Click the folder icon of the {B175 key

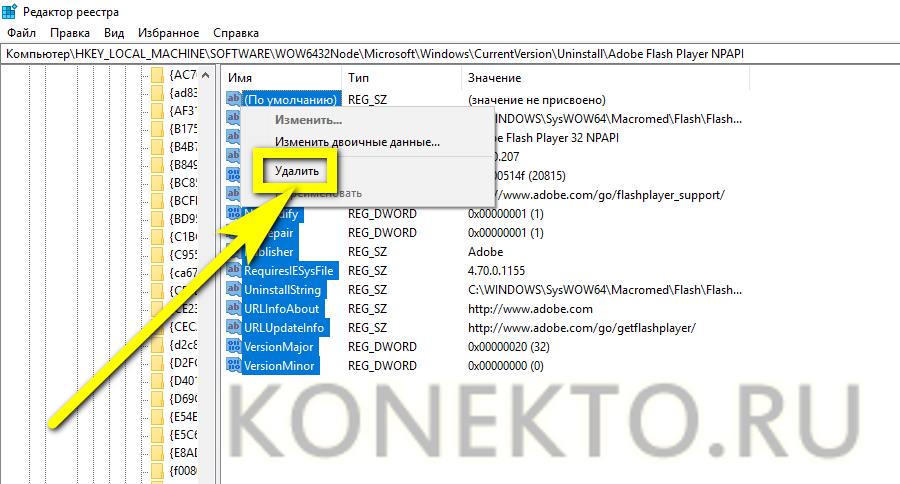156,129
